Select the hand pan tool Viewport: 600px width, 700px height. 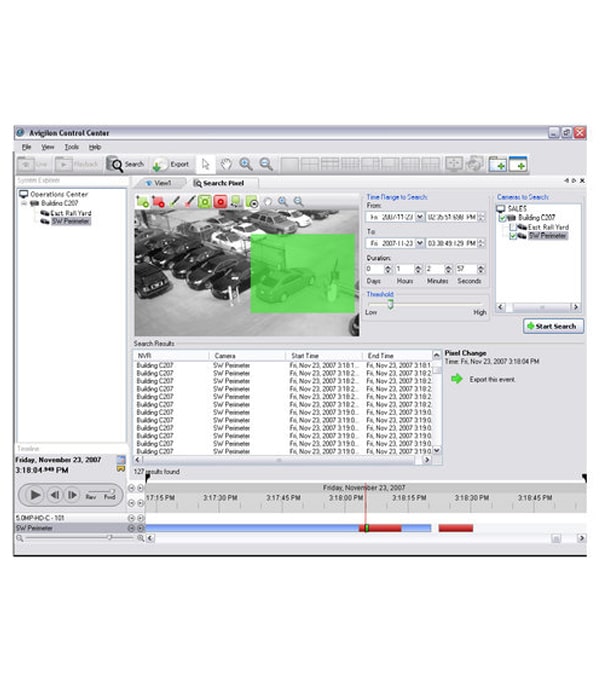(226, 164)
